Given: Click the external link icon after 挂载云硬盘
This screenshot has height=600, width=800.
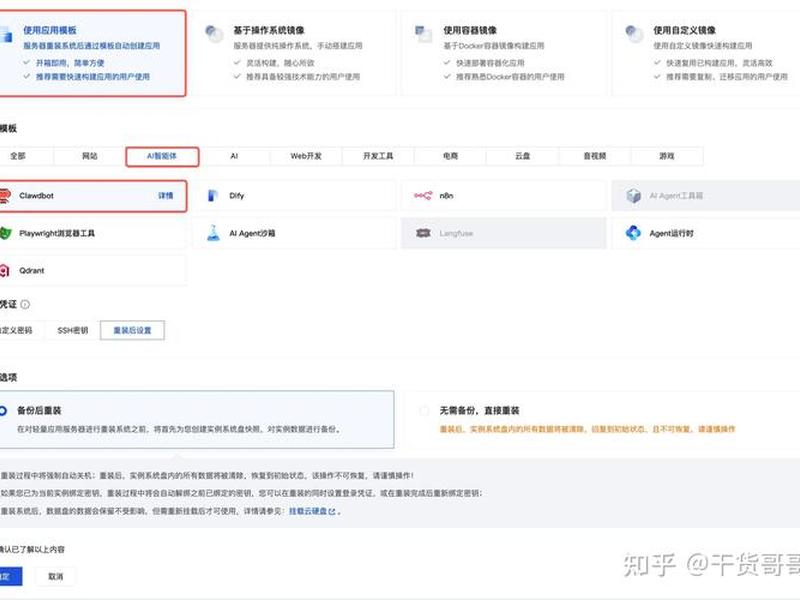Looking at the screenshot, I should pyautogui.click(x=332, y=512).
